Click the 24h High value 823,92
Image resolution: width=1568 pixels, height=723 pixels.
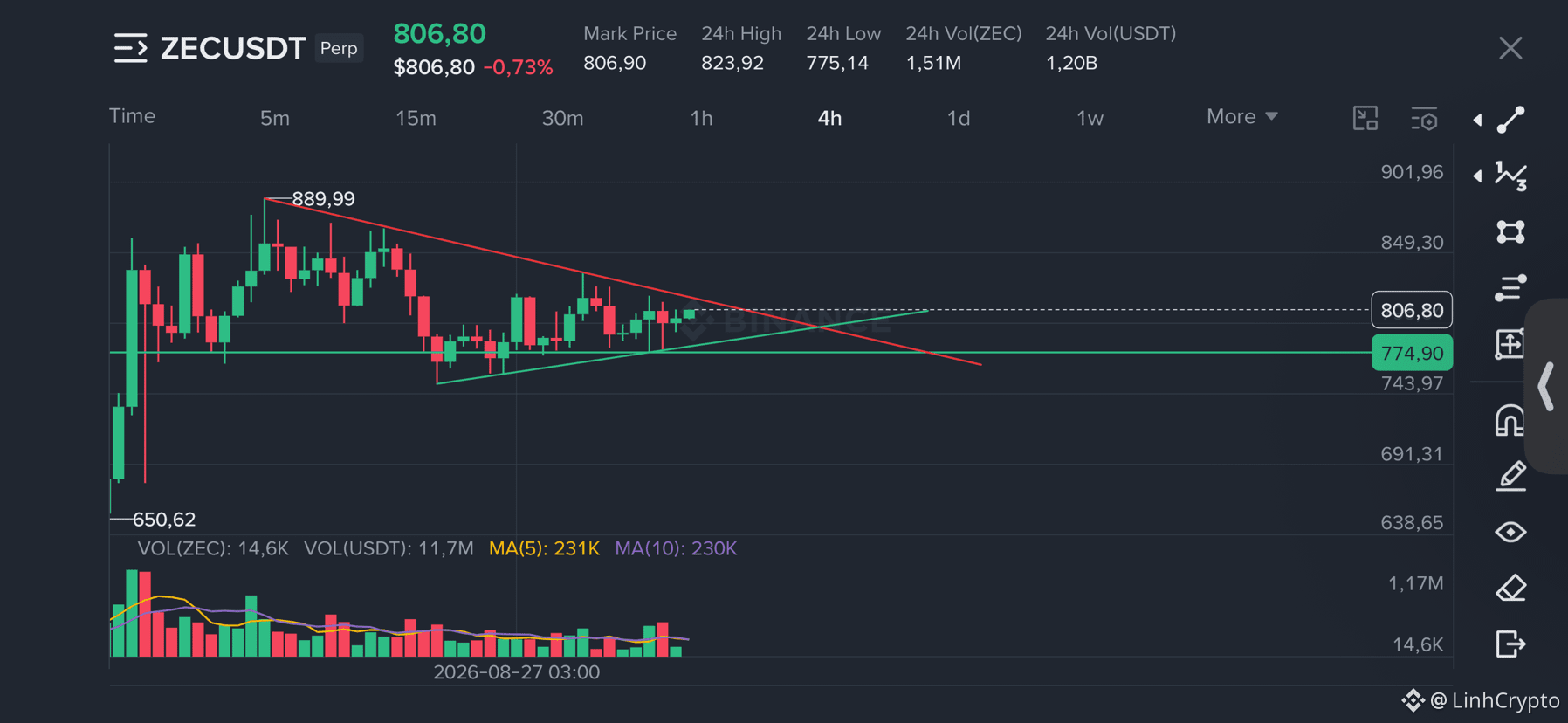click(x=732, y=63)
